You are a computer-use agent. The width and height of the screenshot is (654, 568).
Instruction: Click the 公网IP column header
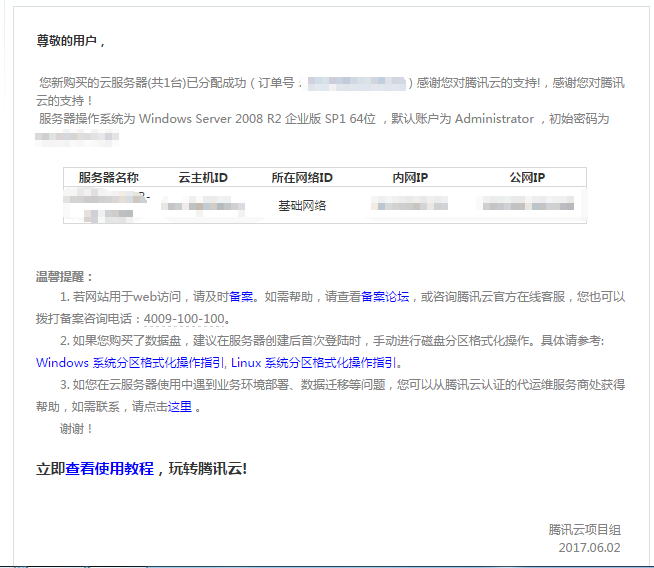(x=527, y=177)
